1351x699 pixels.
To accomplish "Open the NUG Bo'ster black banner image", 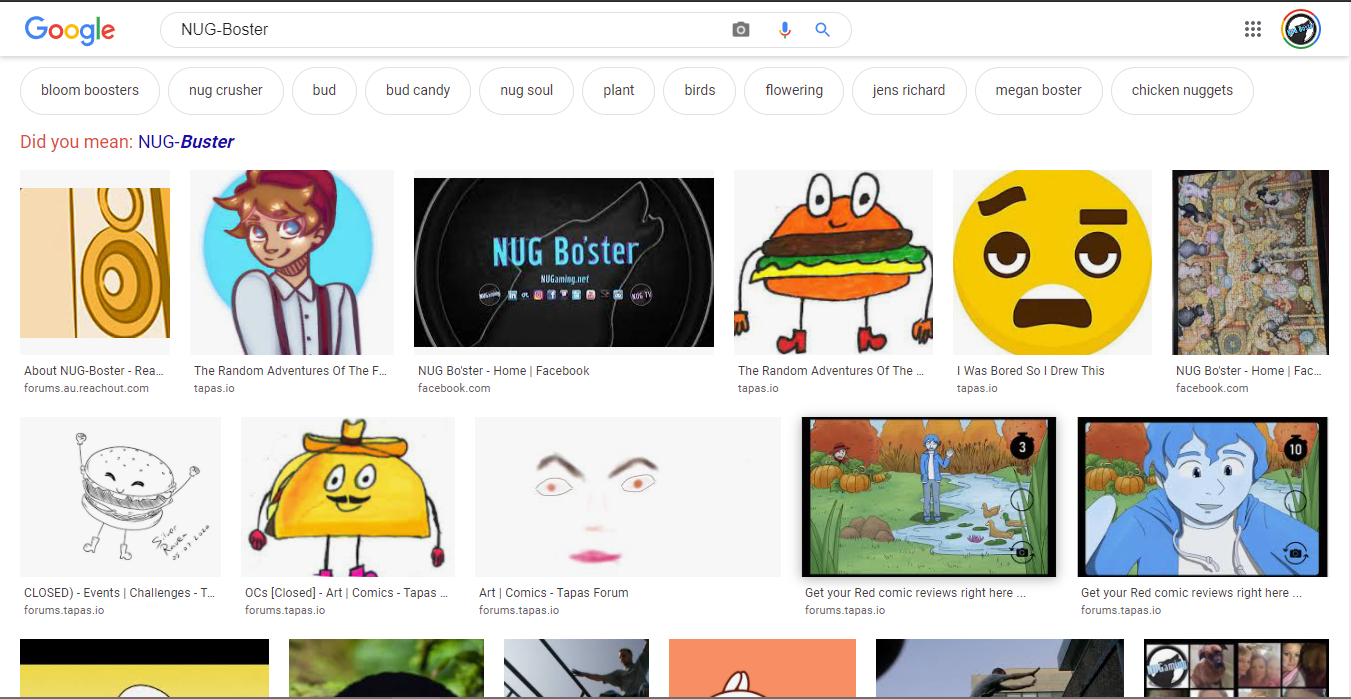I will point(564,262).
